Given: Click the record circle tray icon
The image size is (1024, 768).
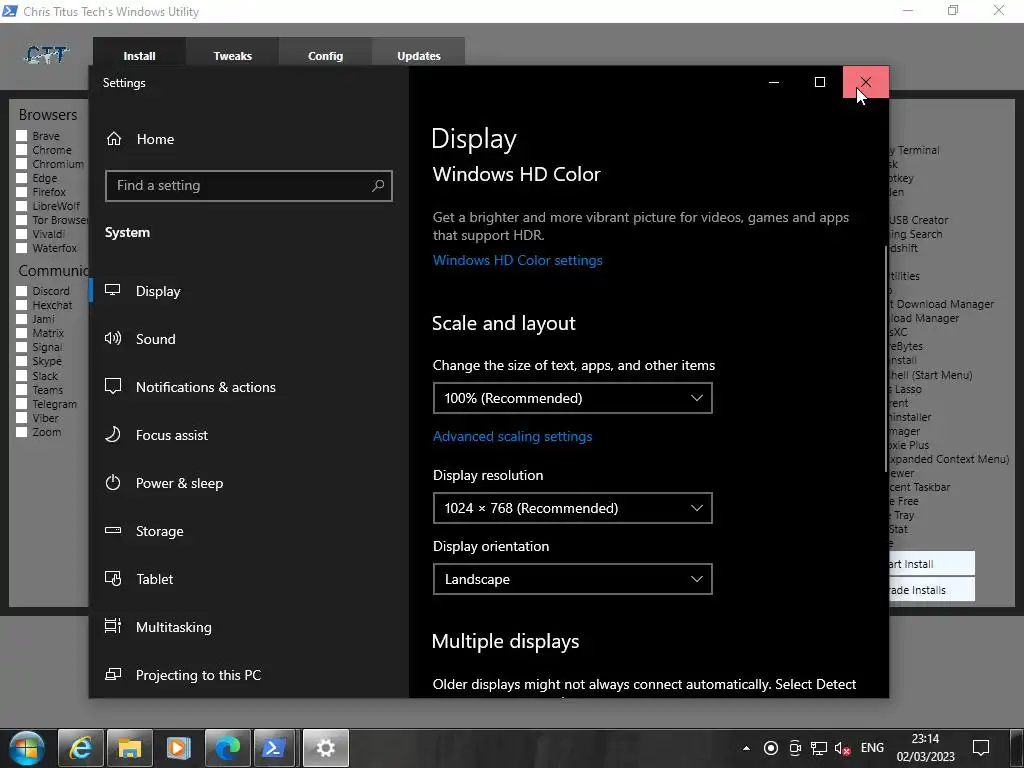Looking at the screenshot, I should tap(771, 748).
